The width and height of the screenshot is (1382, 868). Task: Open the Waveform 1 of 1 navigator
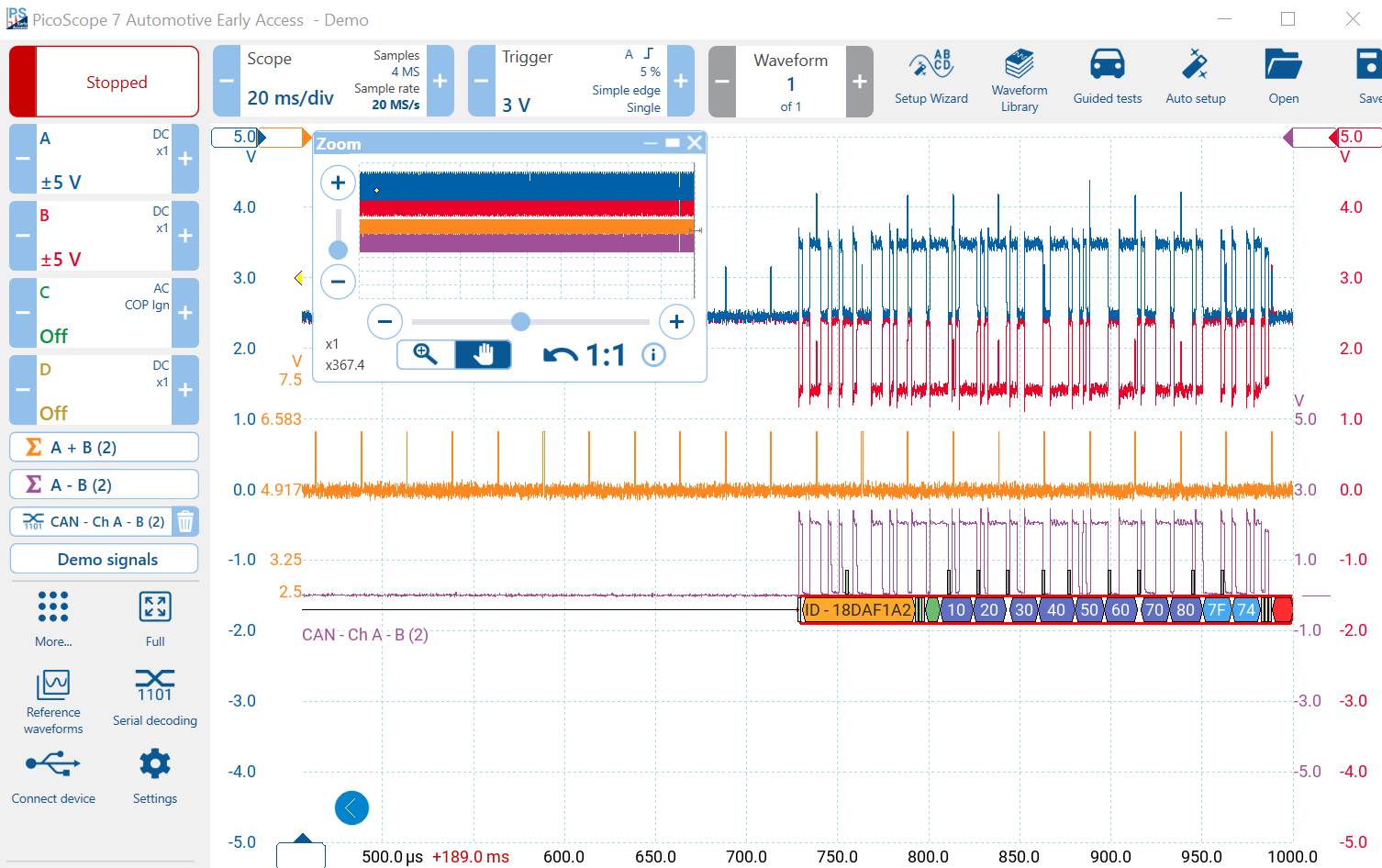[791, 81]
